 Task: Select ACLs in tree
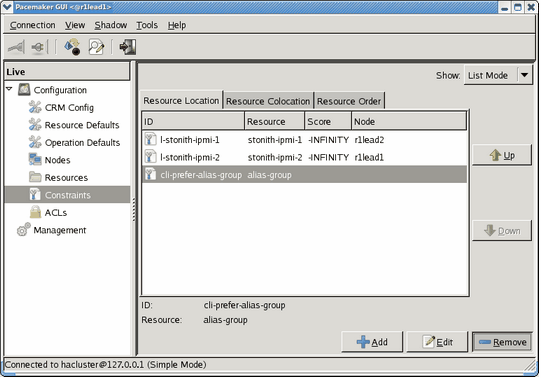(56, 212)
